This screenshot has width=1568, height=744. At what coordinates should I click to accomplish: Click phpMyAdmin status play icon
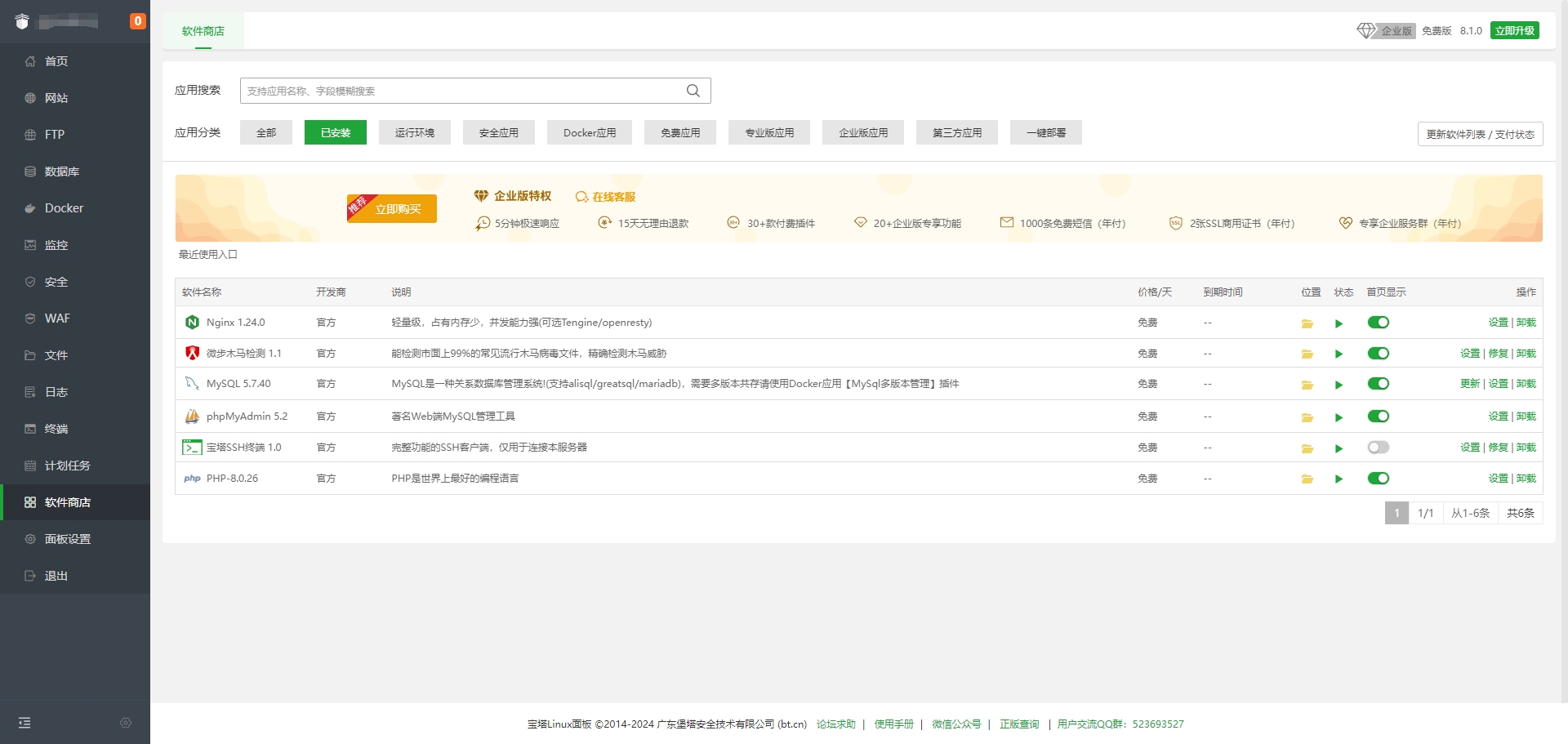[1339, 417]
